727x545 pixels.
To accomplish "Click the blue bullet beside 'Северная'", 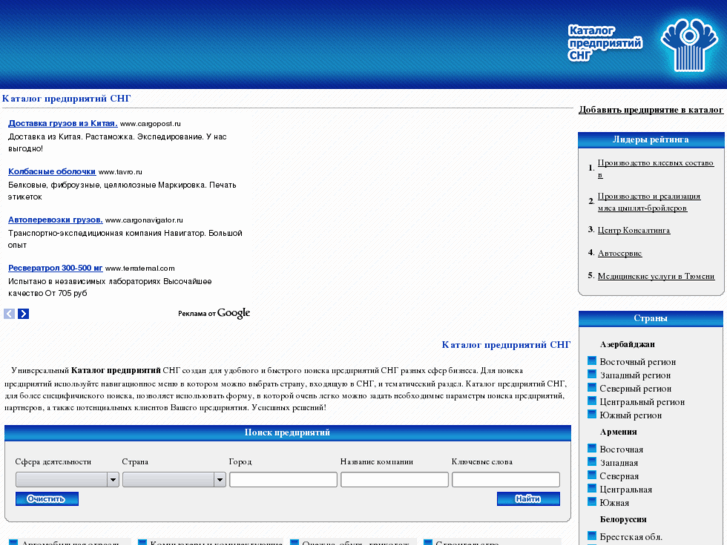I will click(x=592, y=475).
